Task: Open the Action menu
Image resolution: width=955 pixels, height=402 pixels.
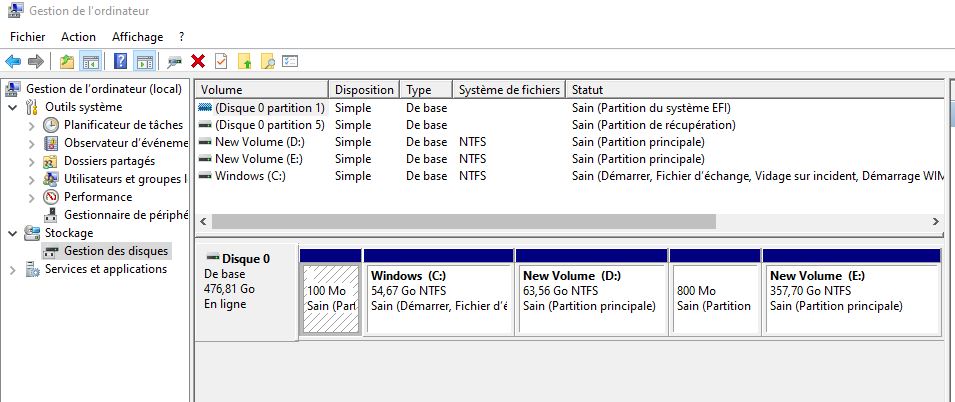Action: (x=78, y=37)
